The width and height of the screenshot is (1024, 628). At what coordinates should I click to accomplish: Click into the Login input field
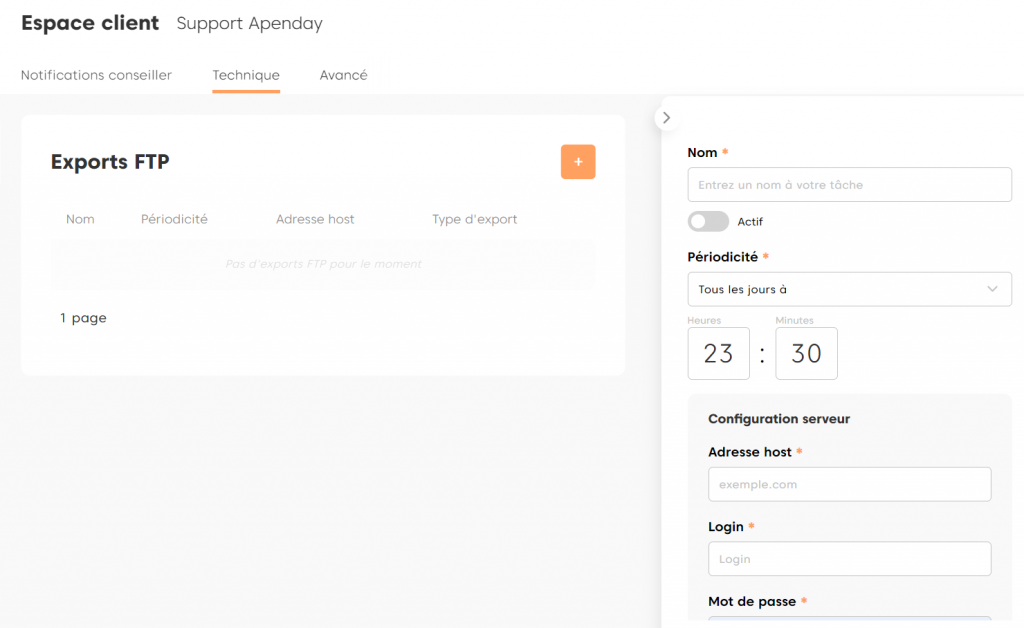point(849,559)
